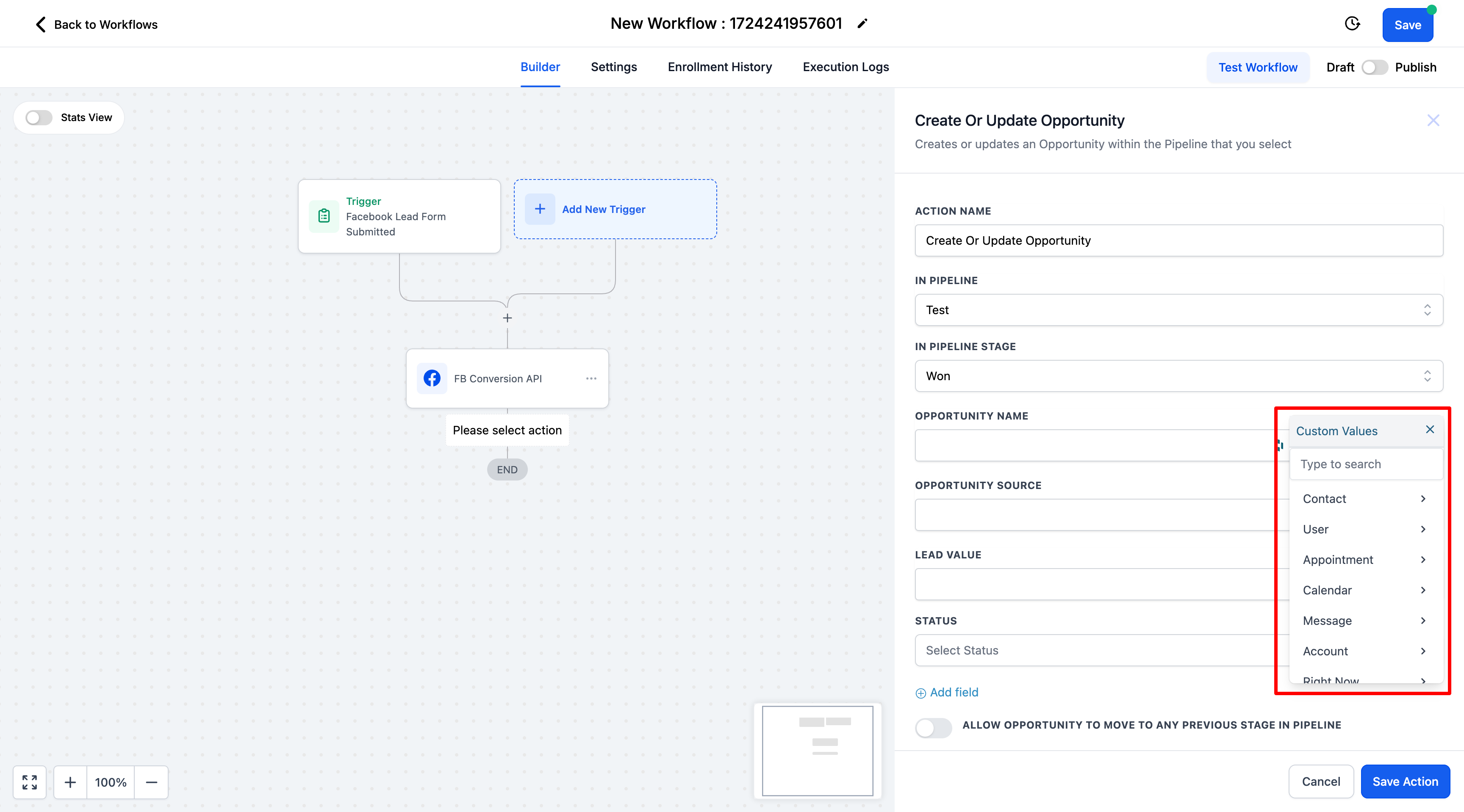Zoom in with the plus icon

(x=70, y=782)
